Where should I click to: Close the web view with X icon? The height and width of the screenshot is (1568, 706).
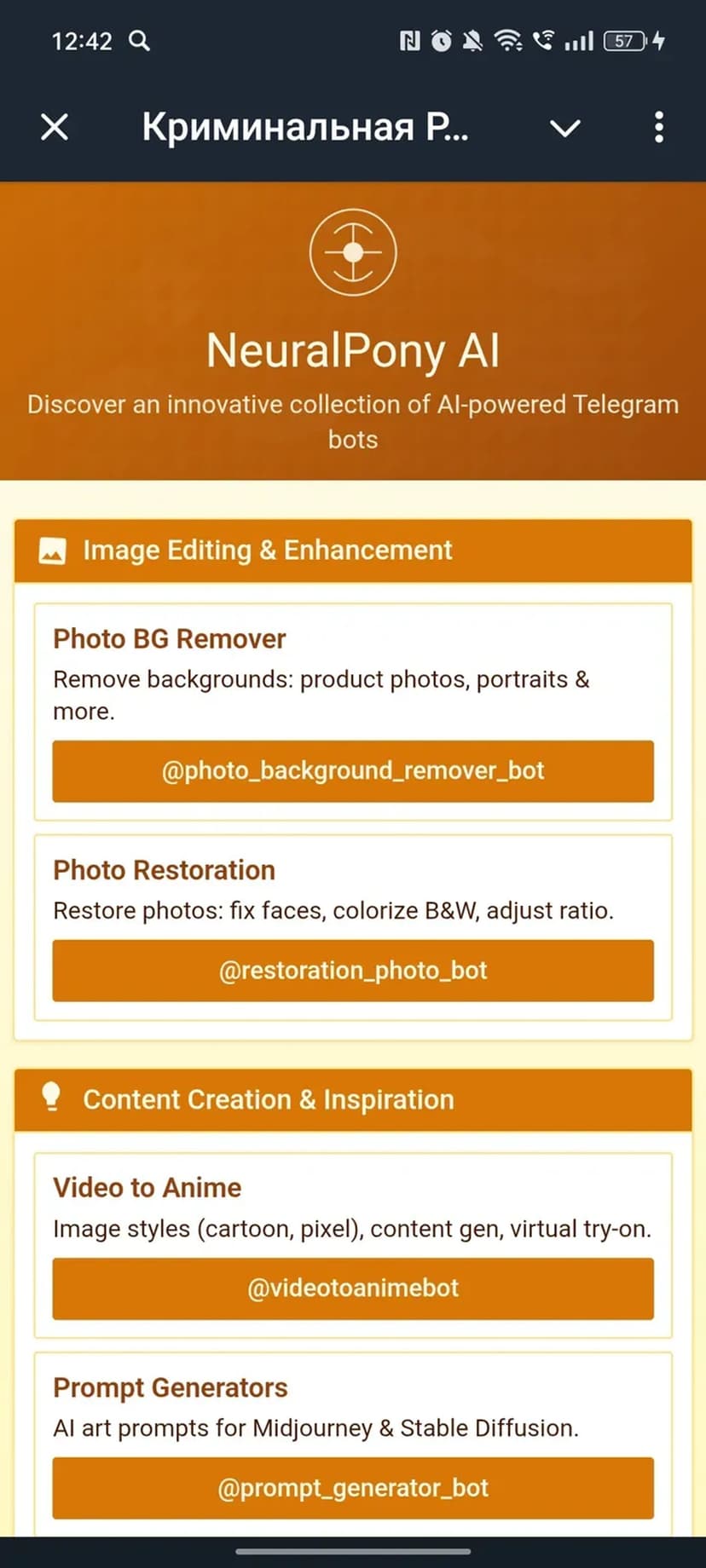click(x=55, y=128)
